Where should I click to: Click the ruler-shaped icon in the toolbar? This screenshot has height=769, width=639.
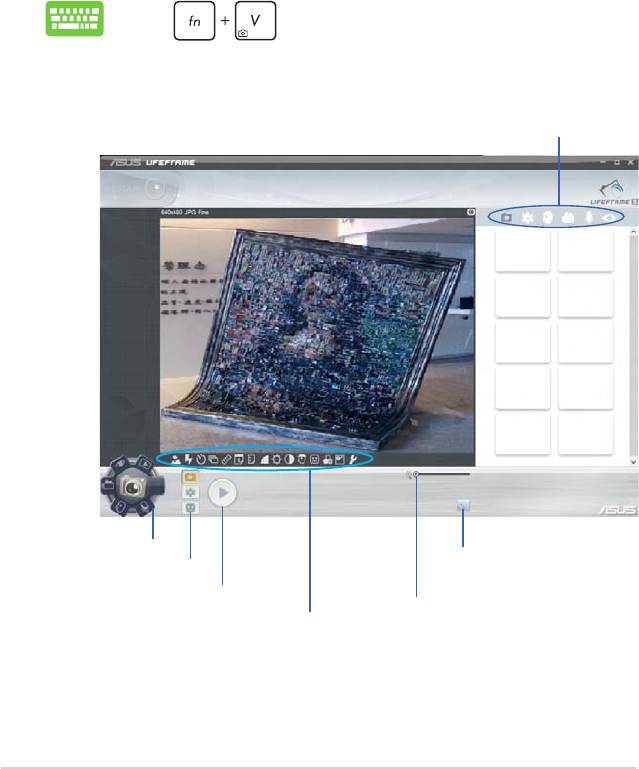click(x=226, y=460)
